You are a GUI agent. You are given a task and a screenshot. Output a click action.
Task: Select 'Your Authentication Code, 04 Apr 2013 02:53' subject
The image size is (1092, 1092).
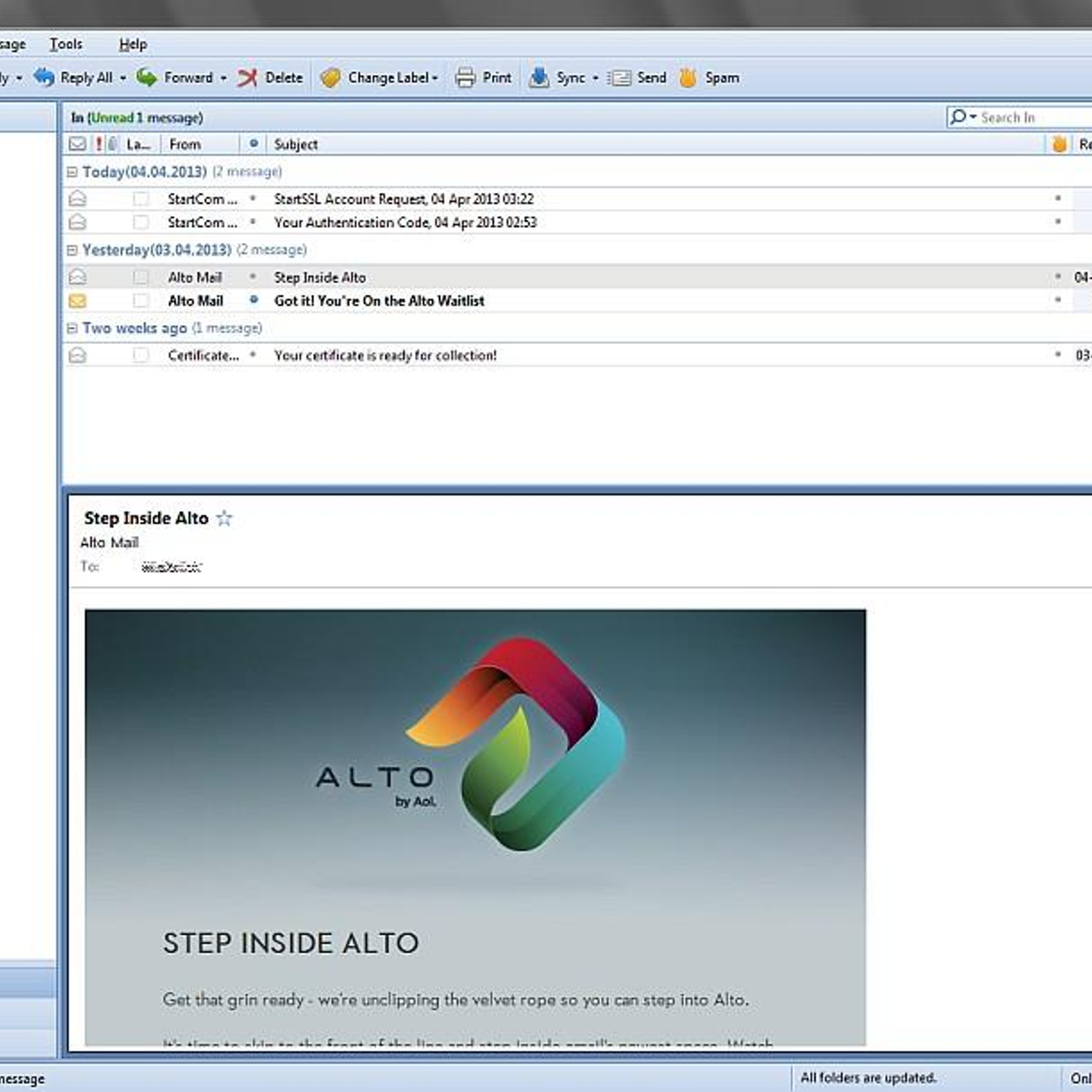pyautogui.click(x=405, y=222)
